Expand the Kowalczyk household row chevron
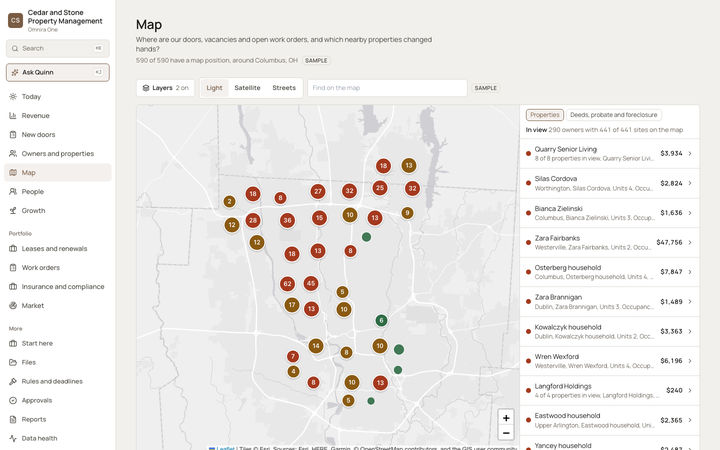 [x=690, y=331]
